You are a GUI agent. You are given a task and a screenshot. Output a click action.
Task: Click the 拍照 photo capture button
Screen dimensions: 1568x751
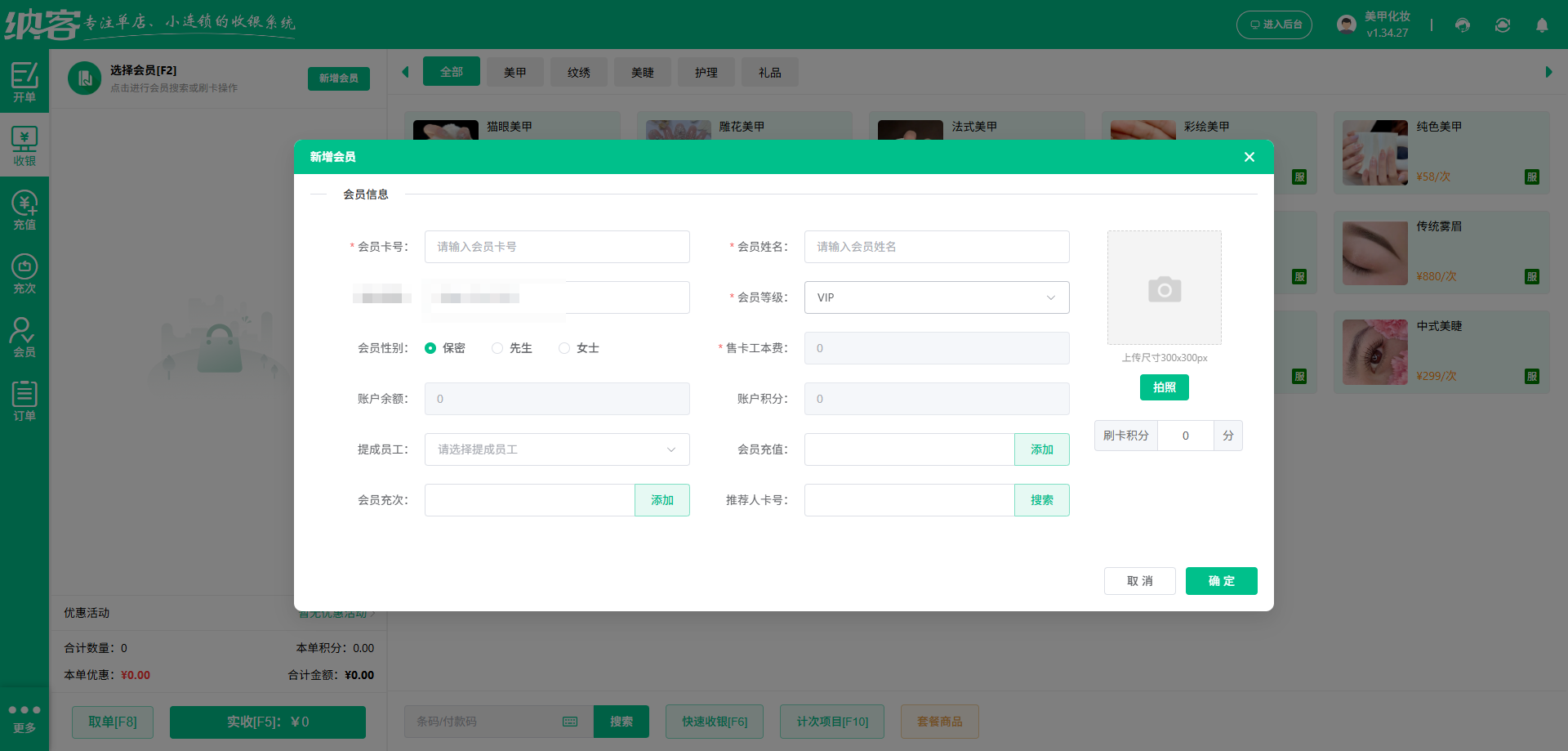click(1164, 387)
